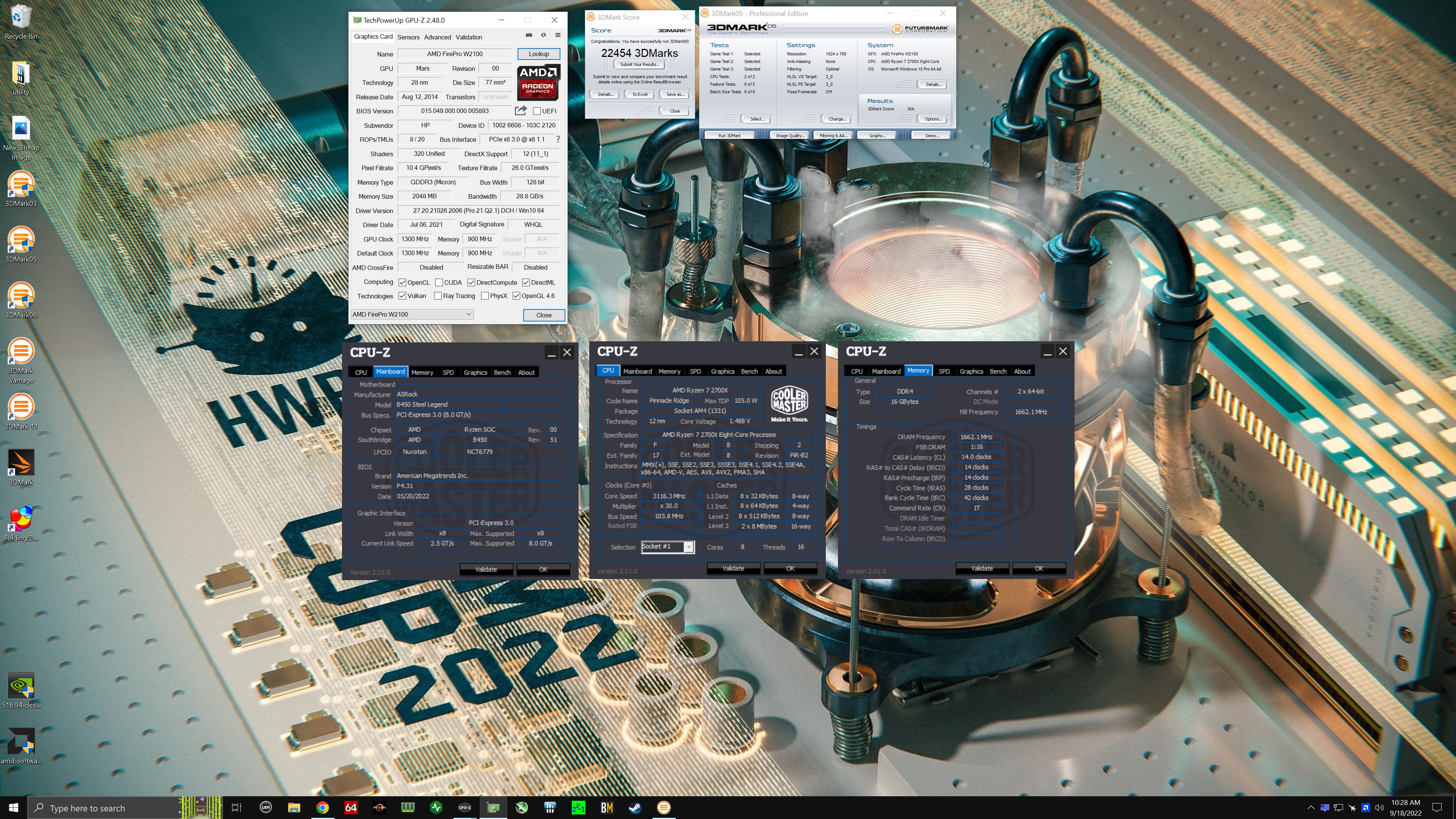Select the 3DMark05 desktop shortcut
1456x819 pixels.
pyautogui.click(x=21, y=245)
